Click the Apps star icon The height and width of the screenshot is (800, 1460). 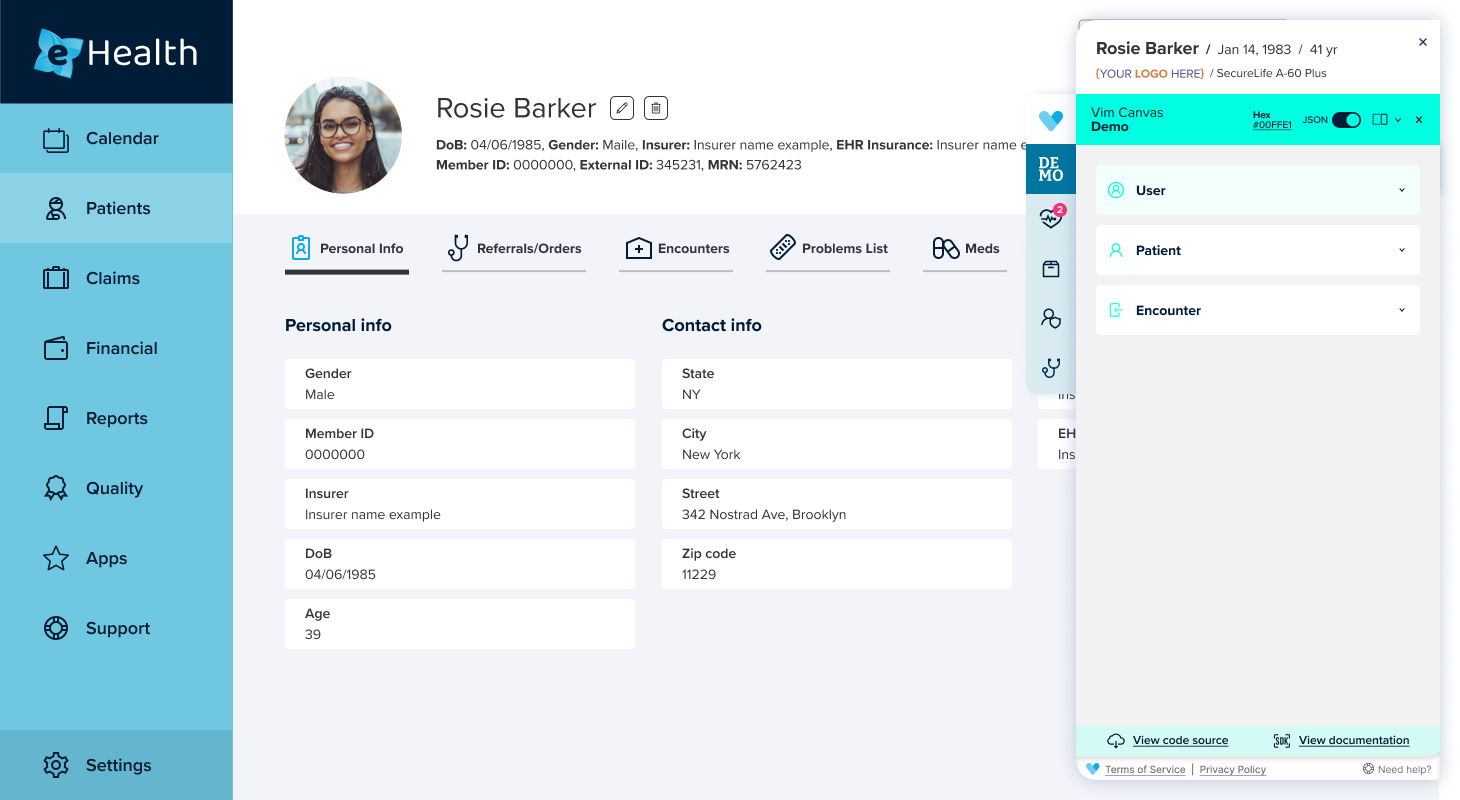pos(56,558)
